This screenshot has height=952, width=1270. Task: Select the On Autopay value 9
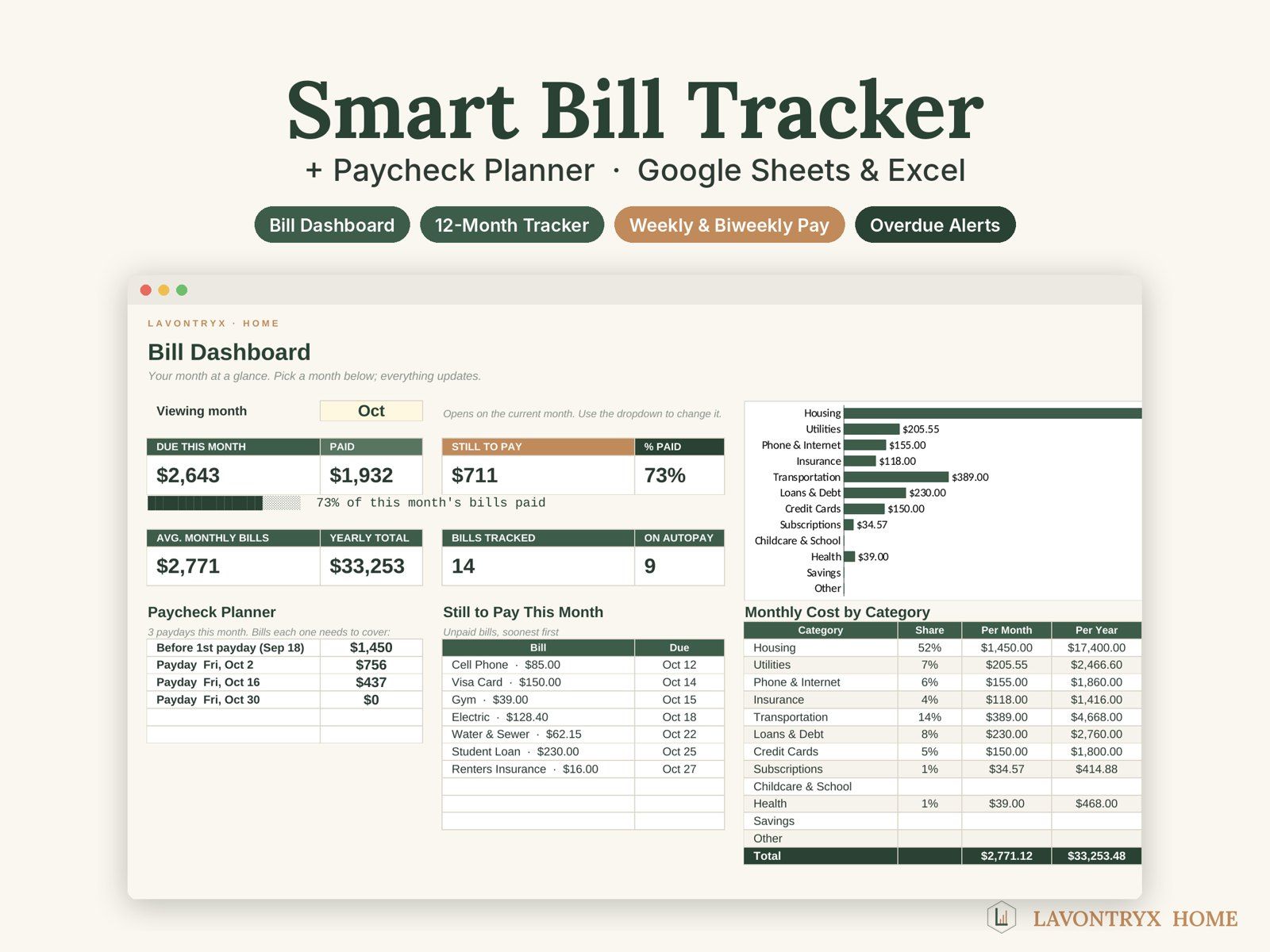[650, 566]
